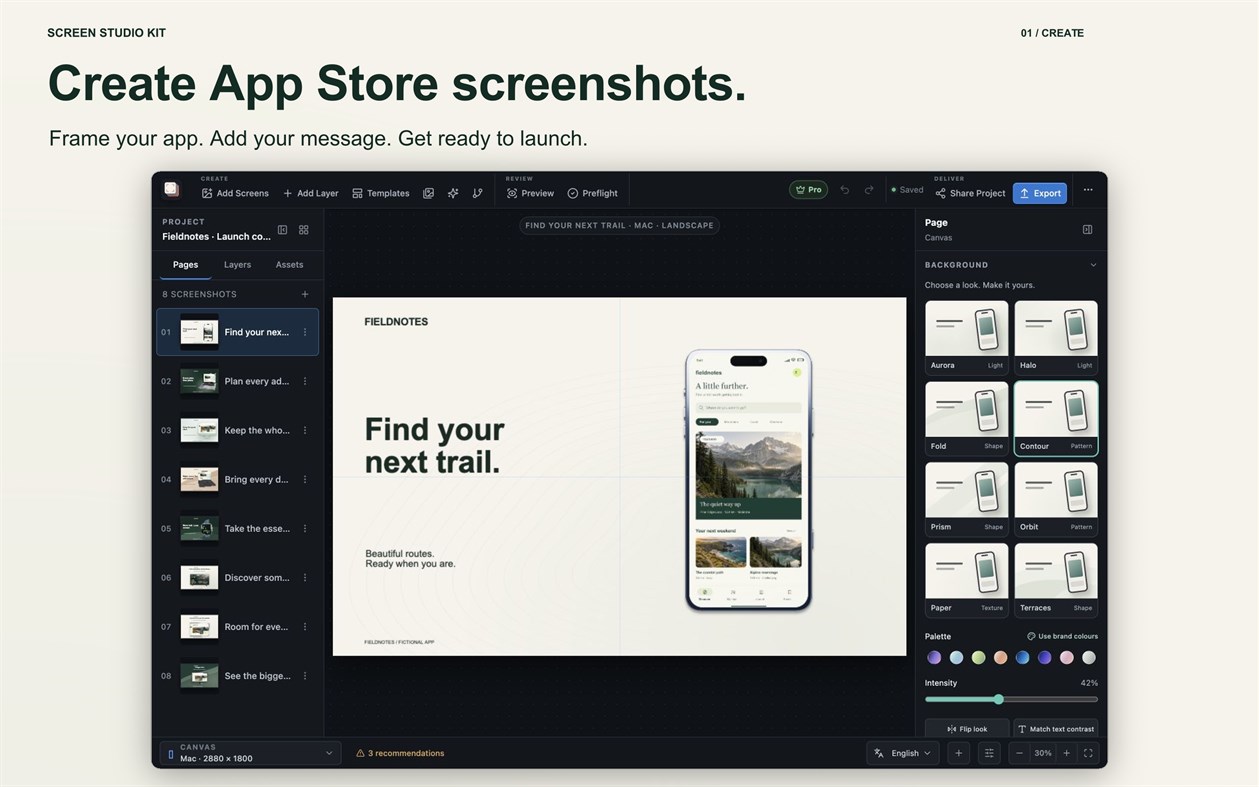Click the Pro crown badge
This screenshot has height=787, width=1259.
coord(808,189)
